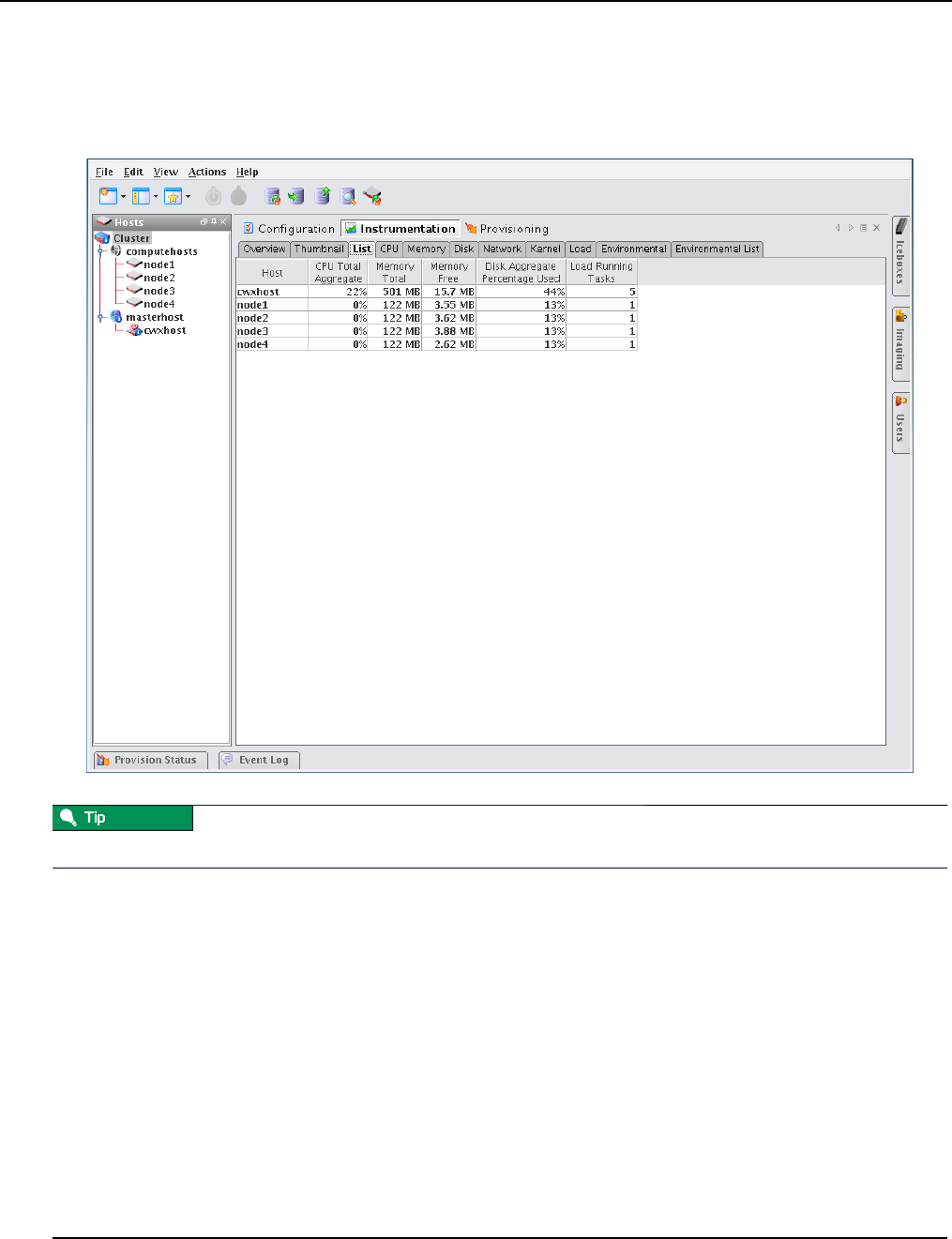952x1239 pixels.
Task: Select node3 in the Hosts tree
Action: [x=159, y=291]
